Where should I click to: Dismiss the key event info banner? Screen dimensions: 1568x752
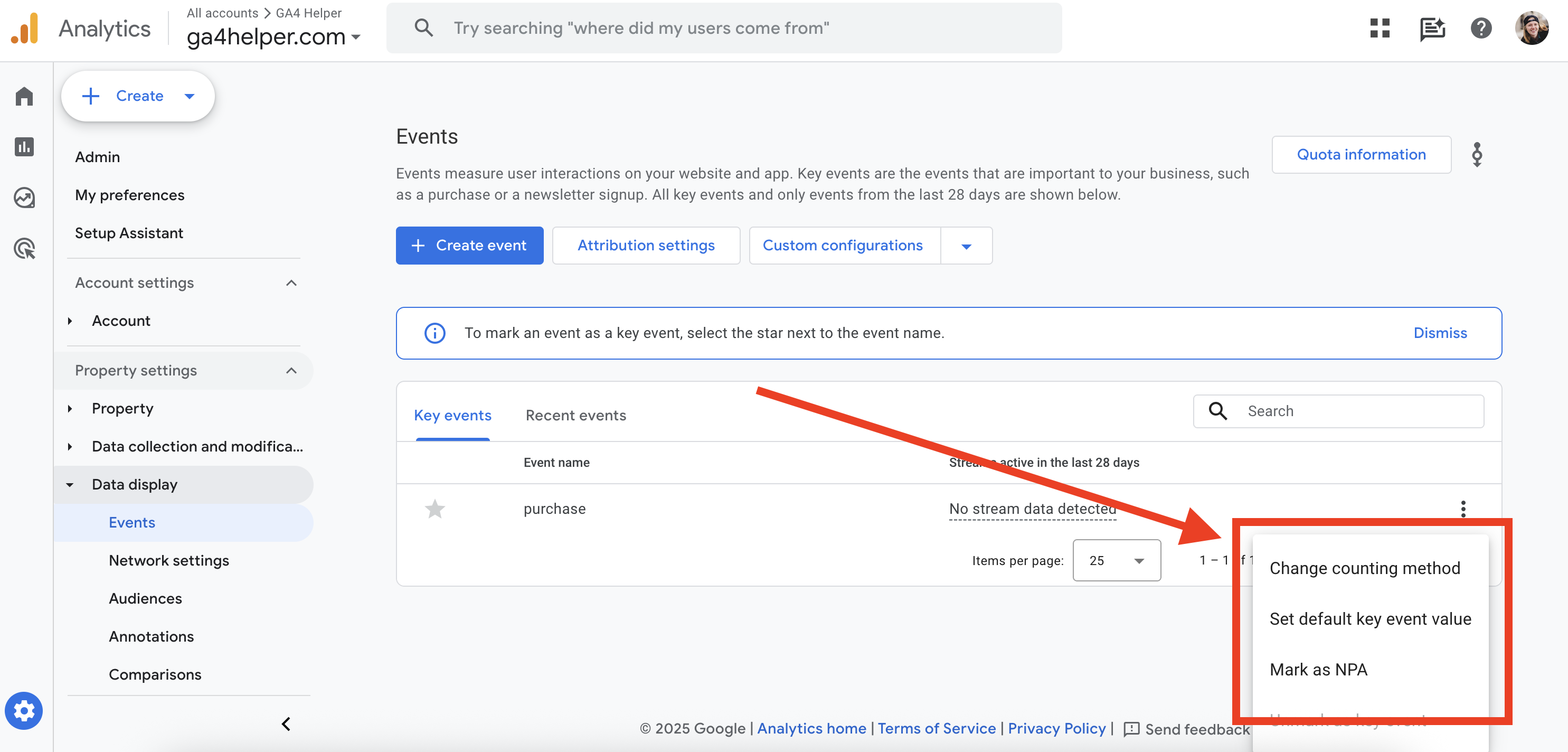1440,333
